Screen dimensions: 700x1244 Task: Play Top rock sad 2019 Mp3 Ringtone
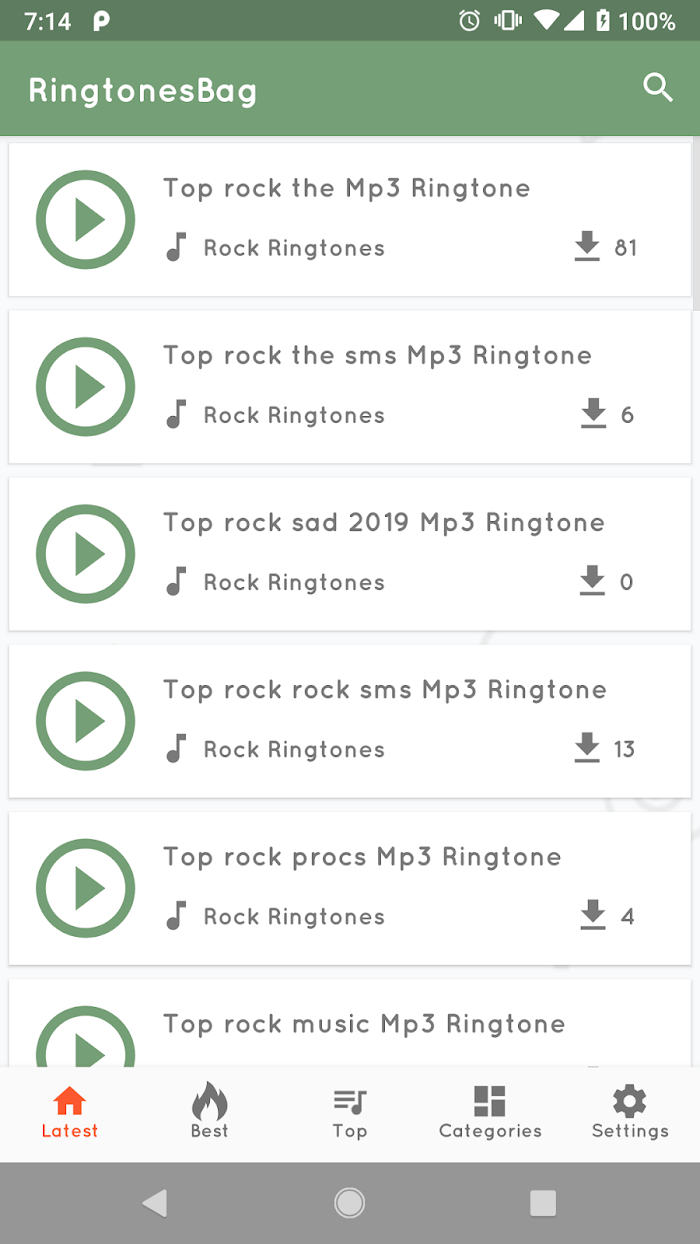click(x=85, y=554)
